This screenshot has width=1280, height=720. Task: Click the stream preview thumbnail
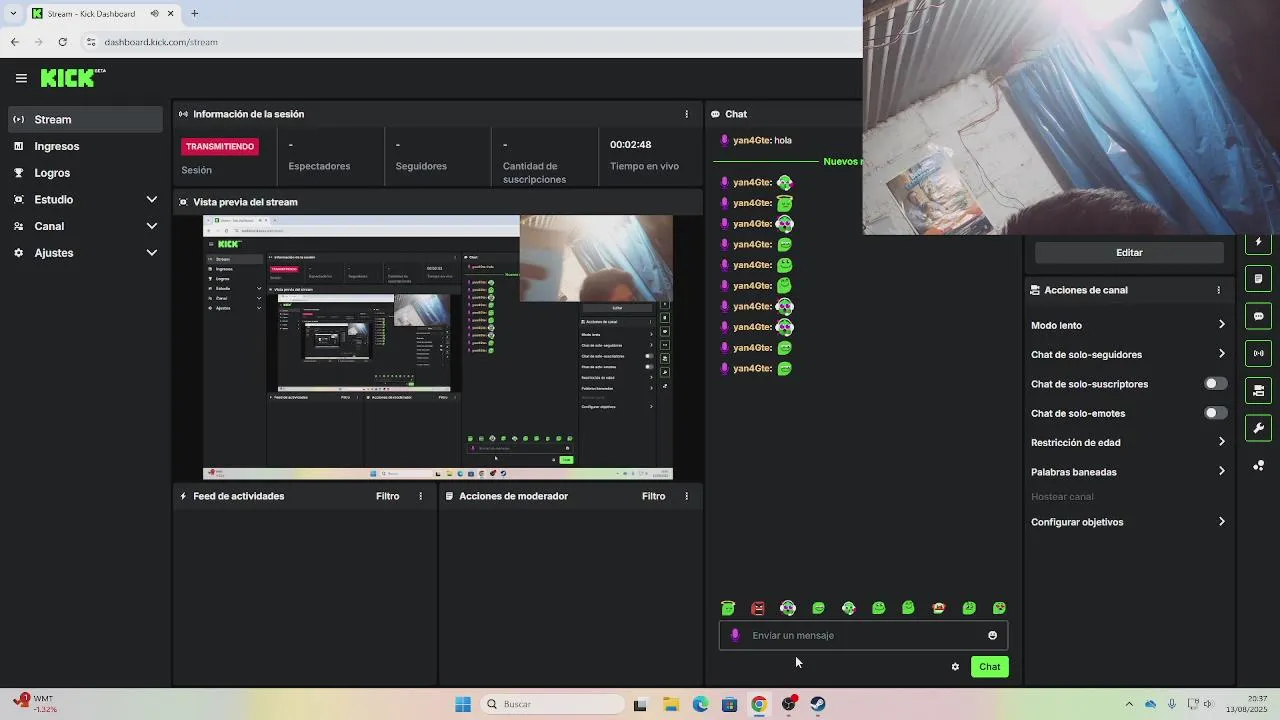coord(438,347)
